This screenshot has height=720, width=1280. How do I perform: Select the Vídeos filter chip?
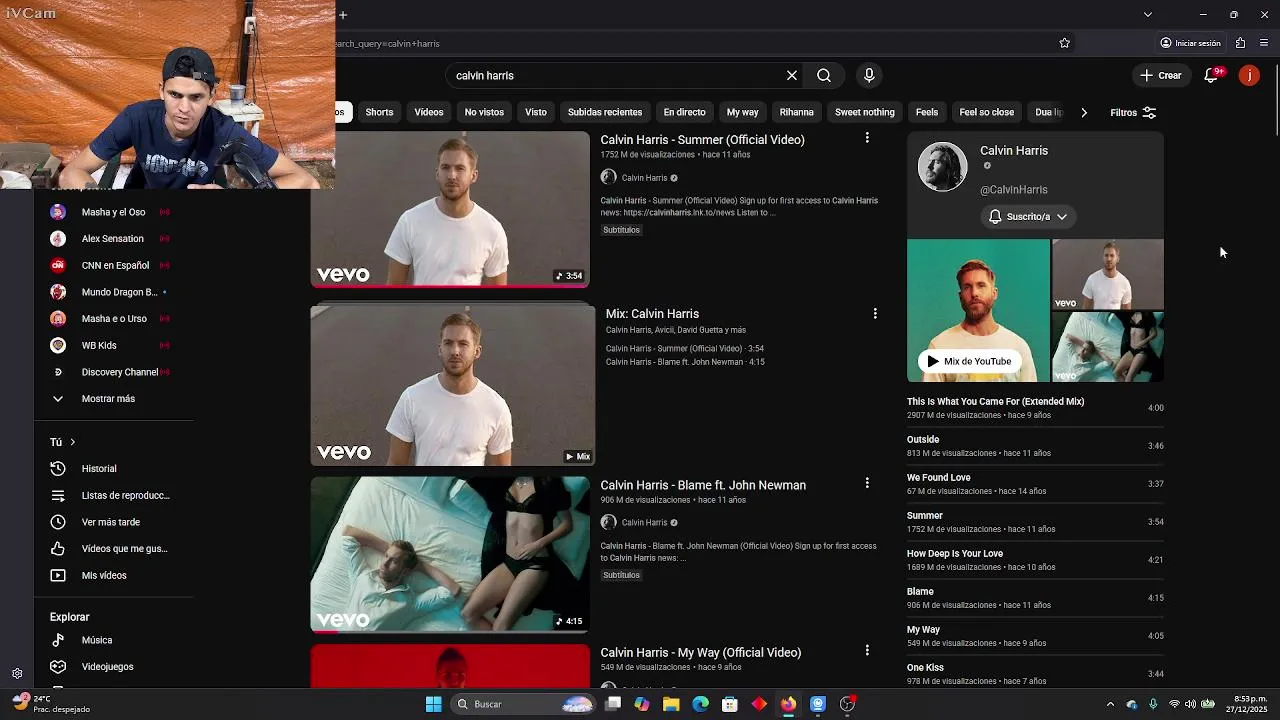coord(429,112)
